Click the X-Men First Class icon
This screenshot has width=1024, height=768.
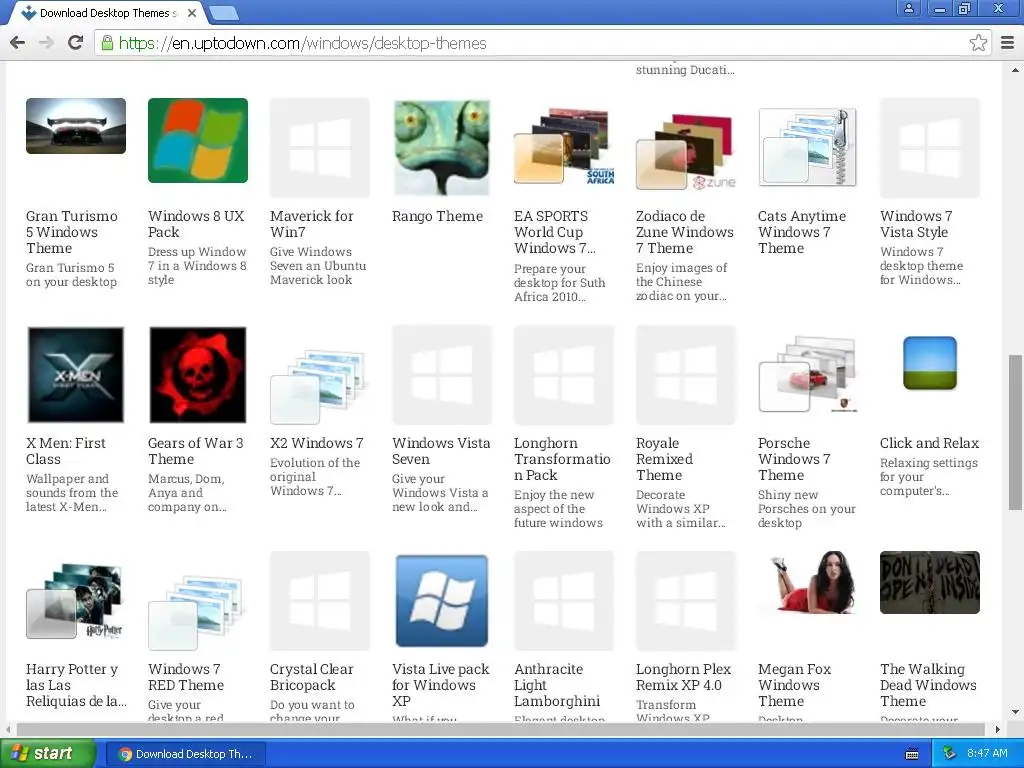pyautogui.click(x=76, y=375)
